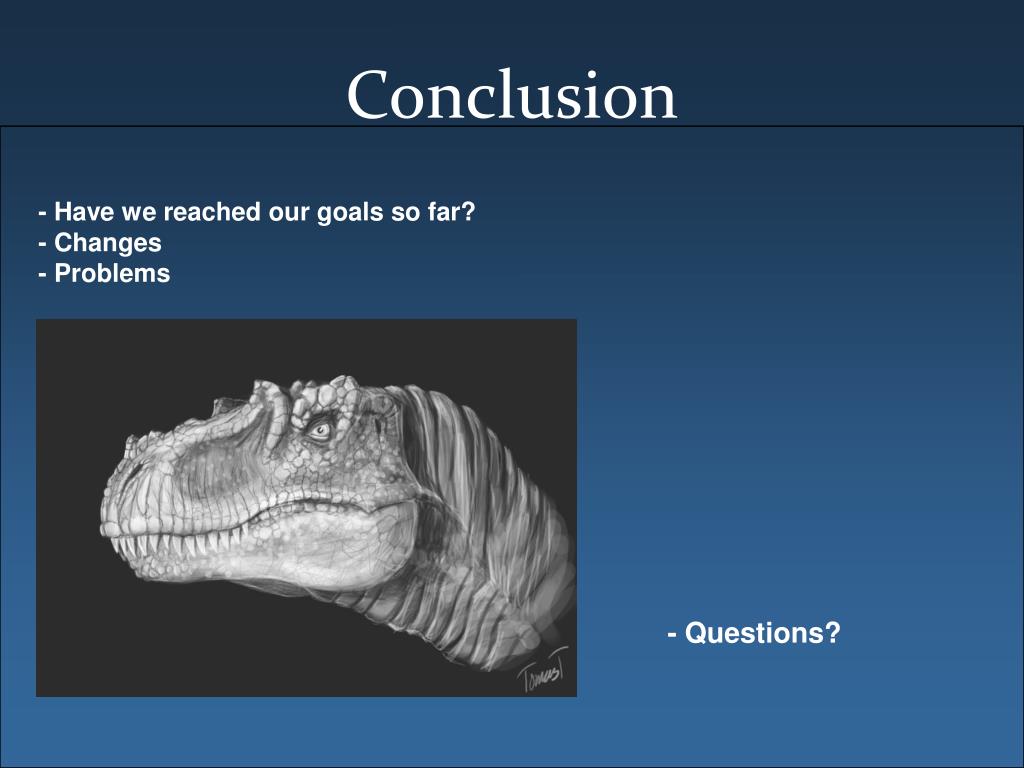Click the '- Questions?' text
The height and width of the screenshot is (768, 1024).
(x=754, y=633)
